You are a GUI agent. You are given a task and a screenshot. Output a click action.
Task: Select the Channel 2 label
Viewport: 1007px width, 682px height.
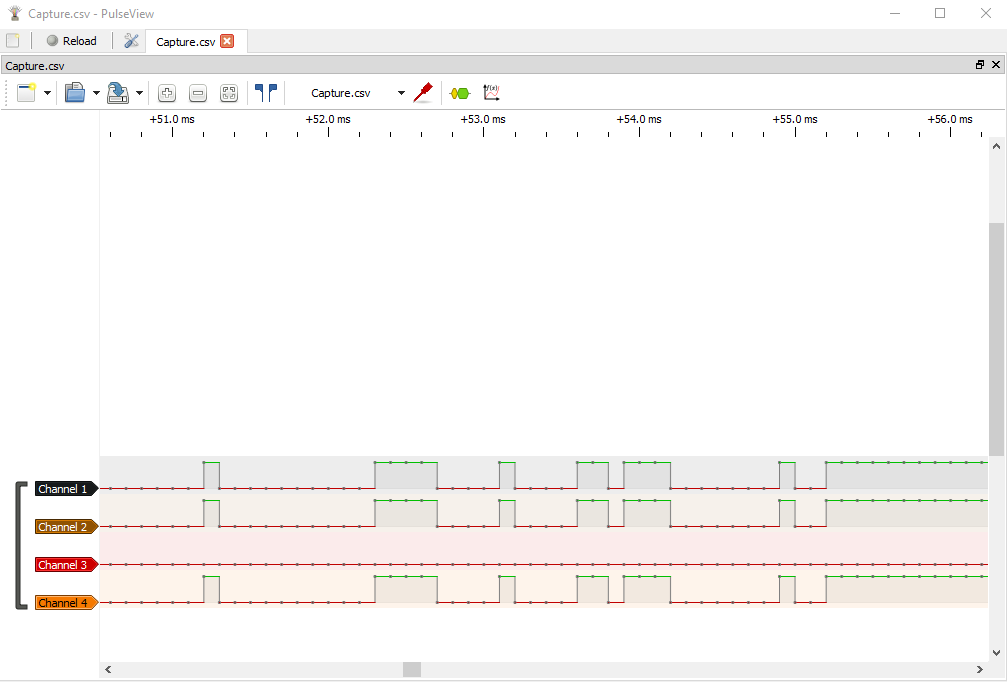pyautogui.click(x=66, y=527)
